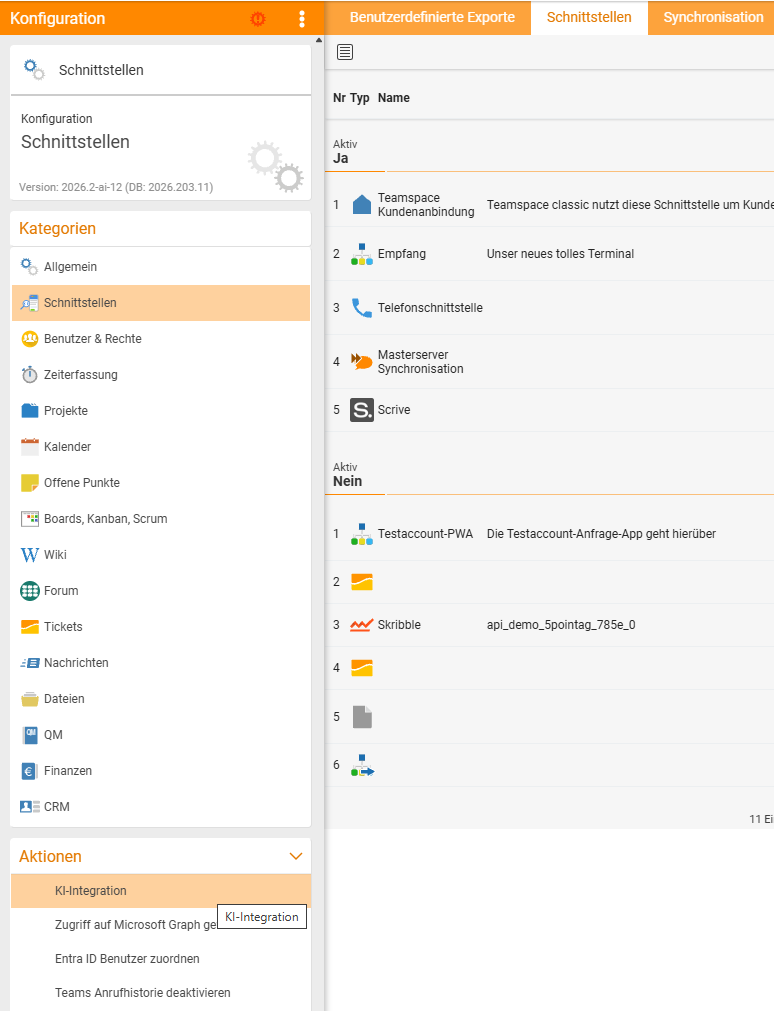Click the gears icon beside Schnittstellen title
Image resolution: width=774 pixels, height=1011 pixels.
(x=34, y=70)
